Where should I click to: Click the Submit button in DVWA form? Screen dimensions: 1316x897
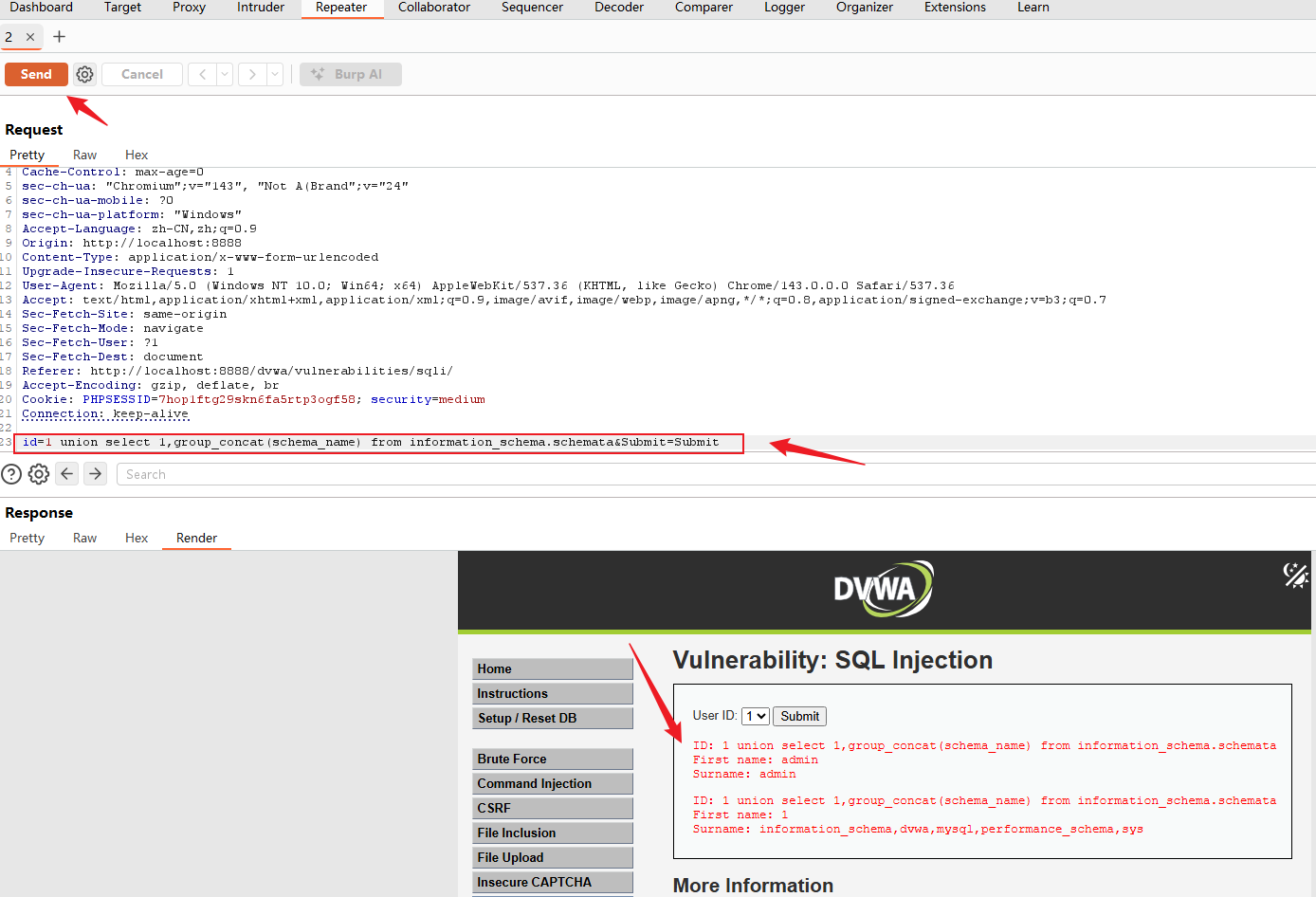[799, 717]
